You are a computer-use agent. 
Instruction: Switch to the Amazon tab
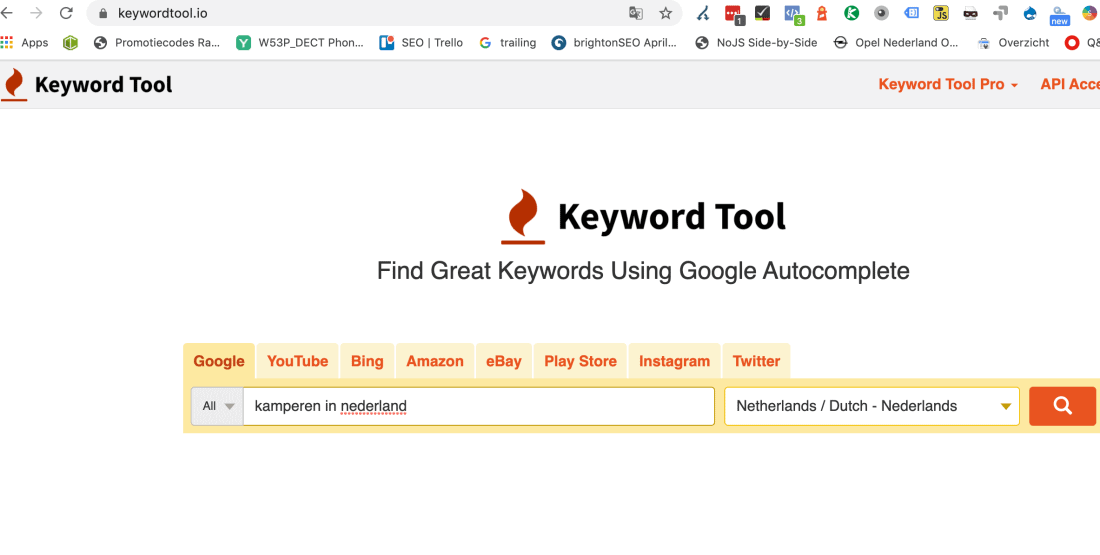click(435, 361)
